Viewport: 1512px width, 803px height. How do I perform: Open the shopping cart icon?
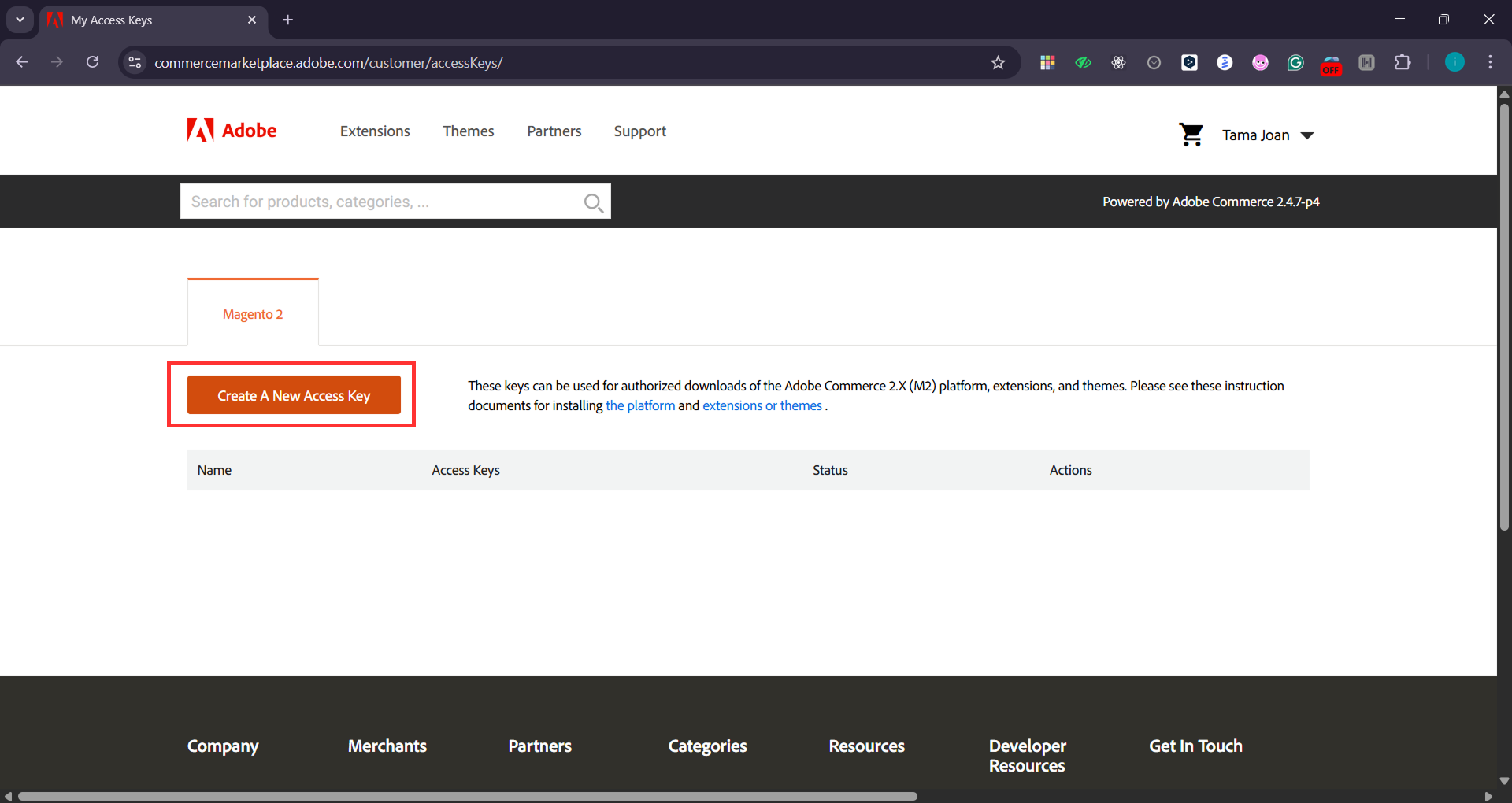(1191, 135)
